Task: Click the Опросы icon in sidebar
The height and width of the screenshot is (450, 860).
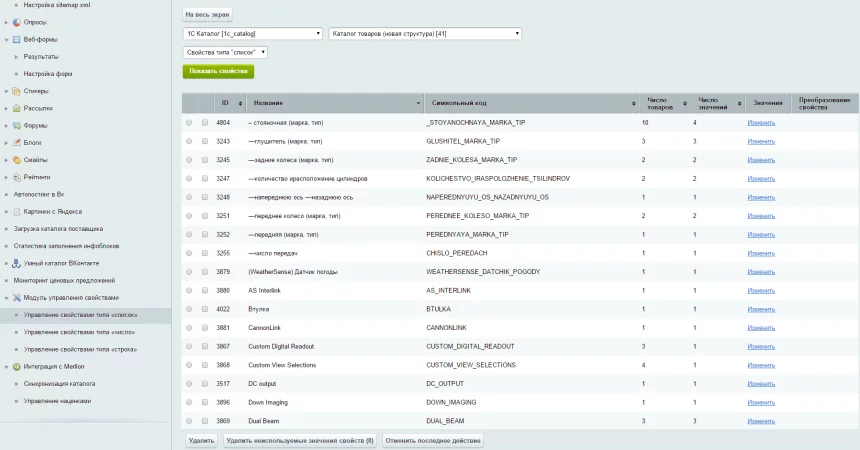Action: pos(16,21)
